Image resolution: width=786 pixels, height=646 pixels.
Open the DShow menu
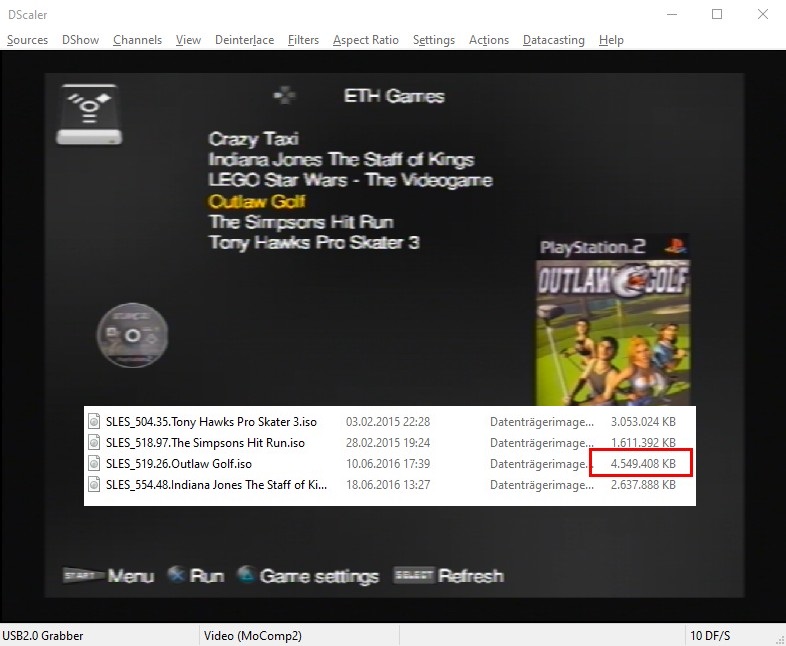click(x=80, y=40)
